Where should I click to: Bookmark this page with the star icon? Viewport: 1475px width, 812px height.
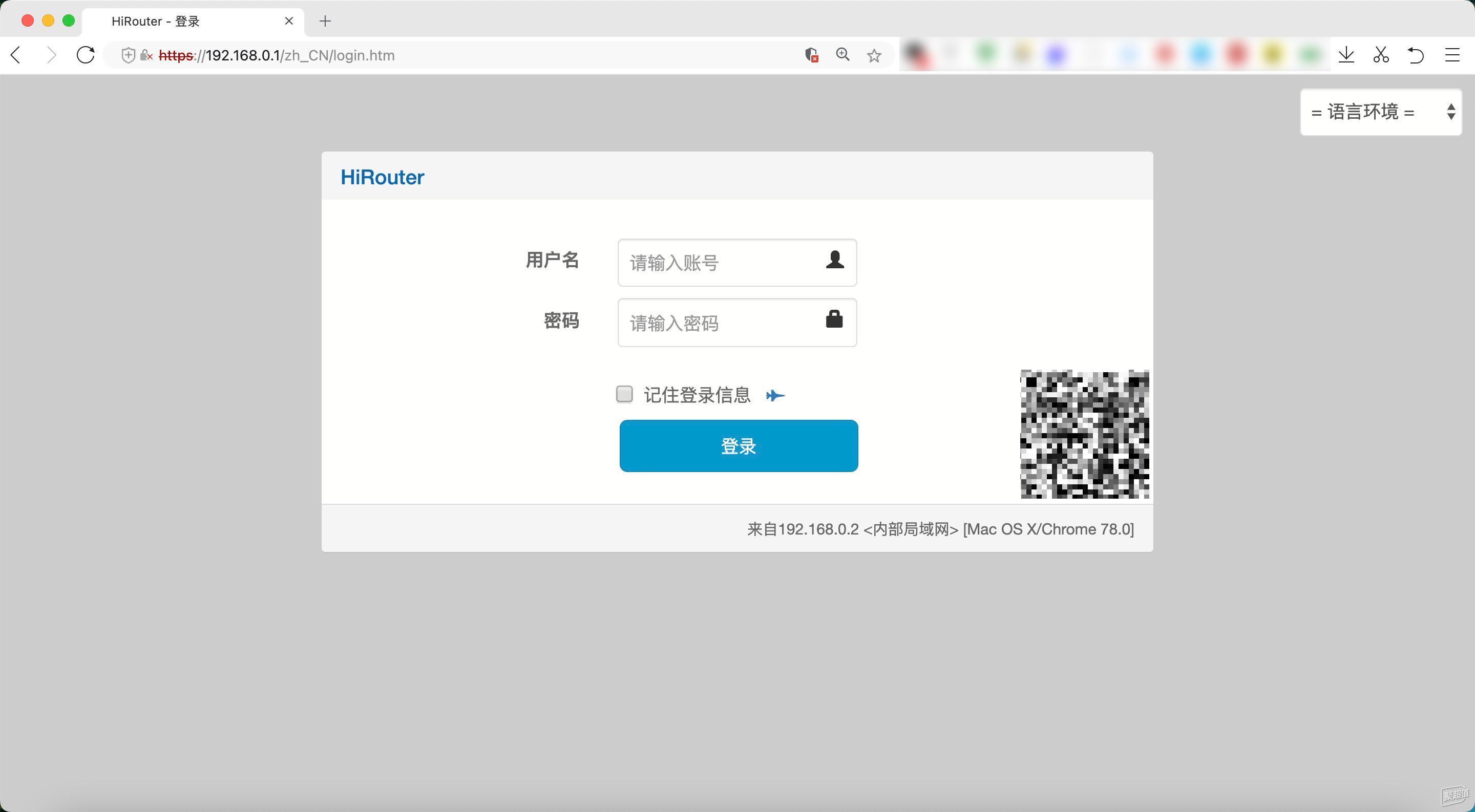[x=874, y=55]
